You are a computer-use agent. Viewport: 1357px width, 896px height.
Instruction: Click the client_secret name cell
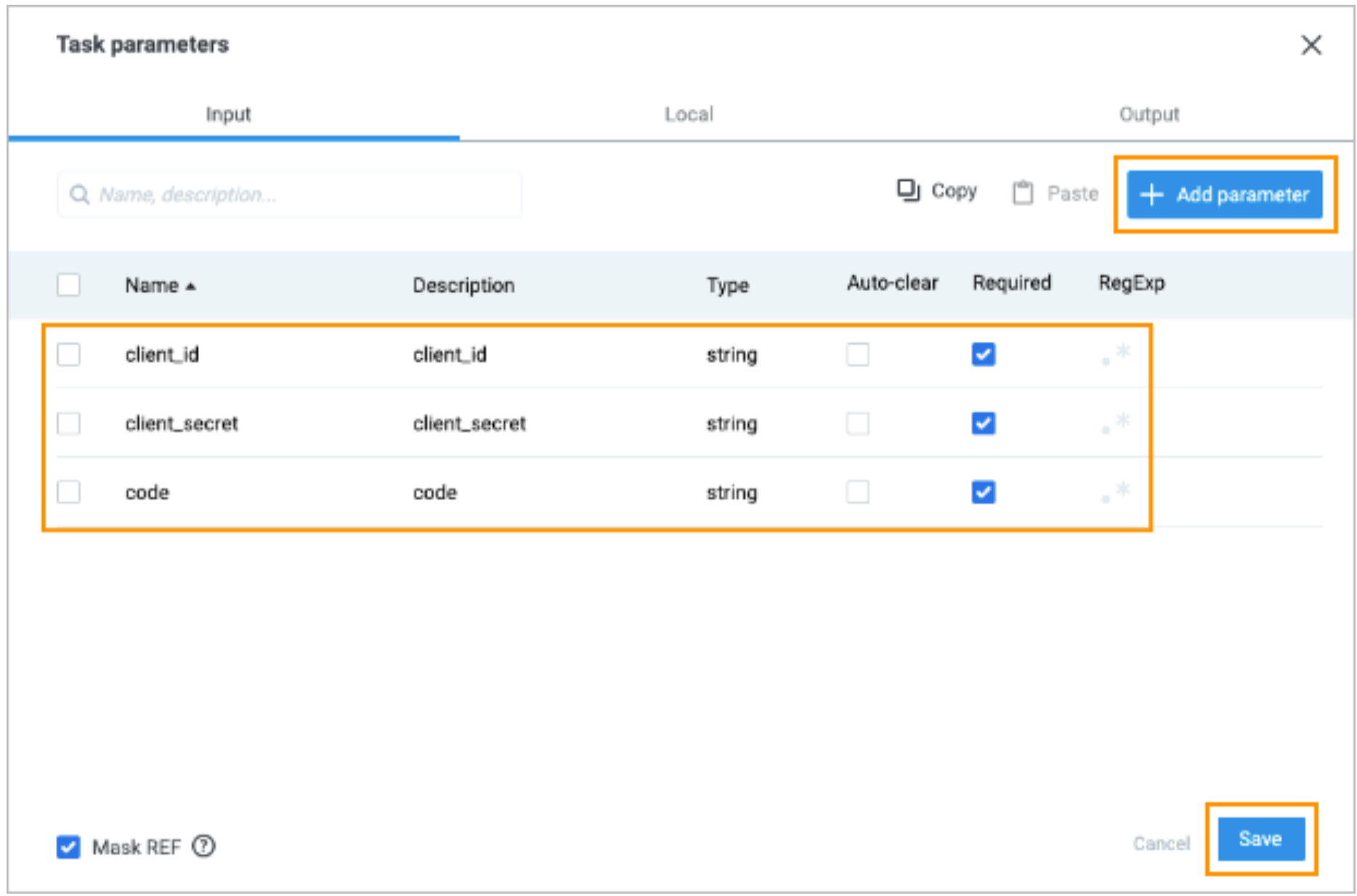tap(182, 423)
